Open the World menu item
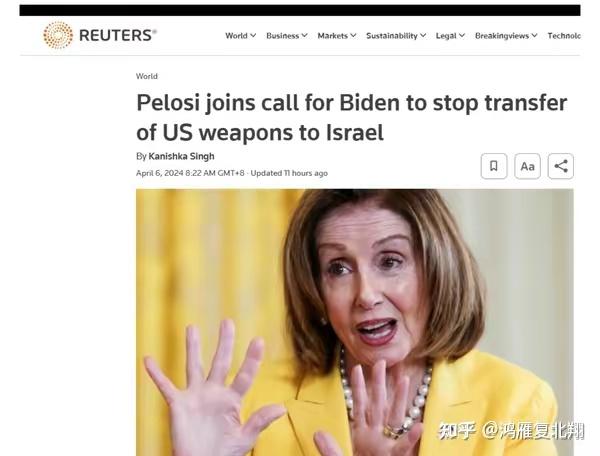Image resolution: width=600 pixels, height=456 pixels. [236, 36]
